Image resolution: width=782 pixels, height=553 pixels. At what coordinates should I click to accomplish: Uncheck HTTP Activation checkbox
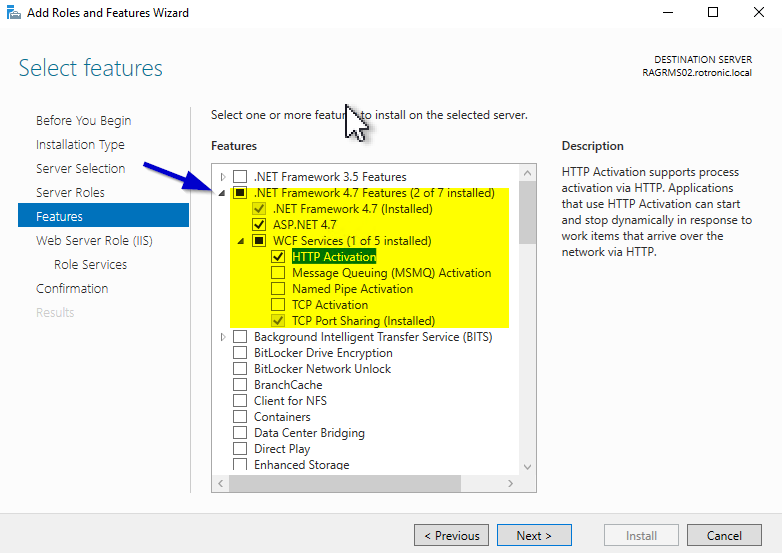point(278,256)
